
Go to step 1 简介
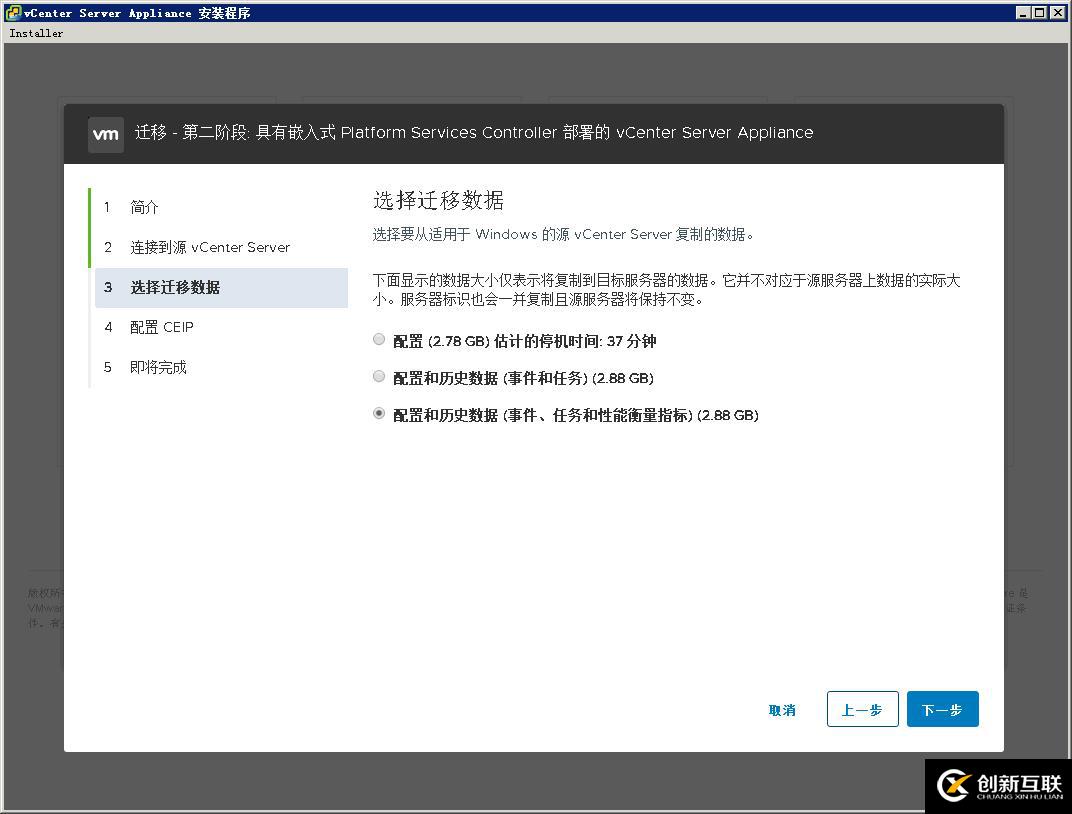pyautogui.click(x=222, y=207)
